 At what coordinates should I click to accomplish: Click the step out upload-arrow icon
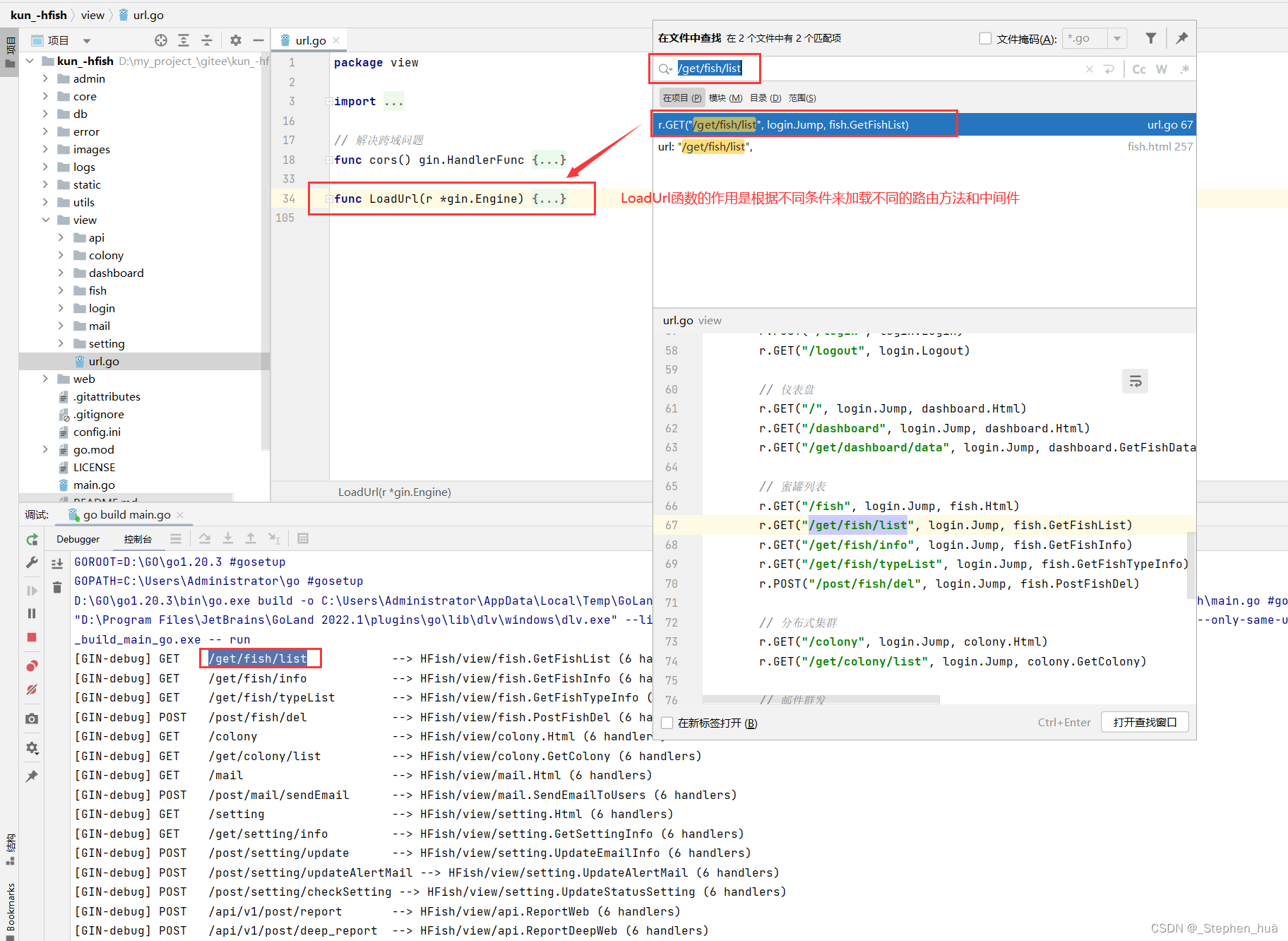[251, 539]
